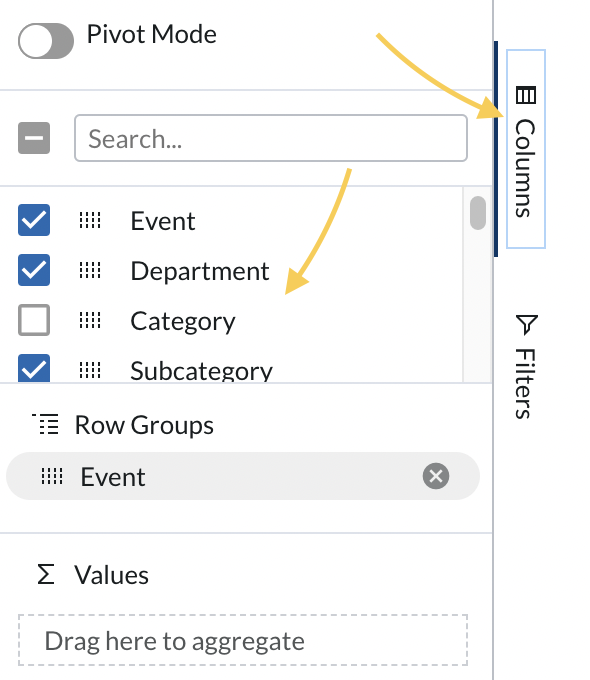
Task: Toggle the Pivot Mode switch
Action: click(x=46, y=41)
